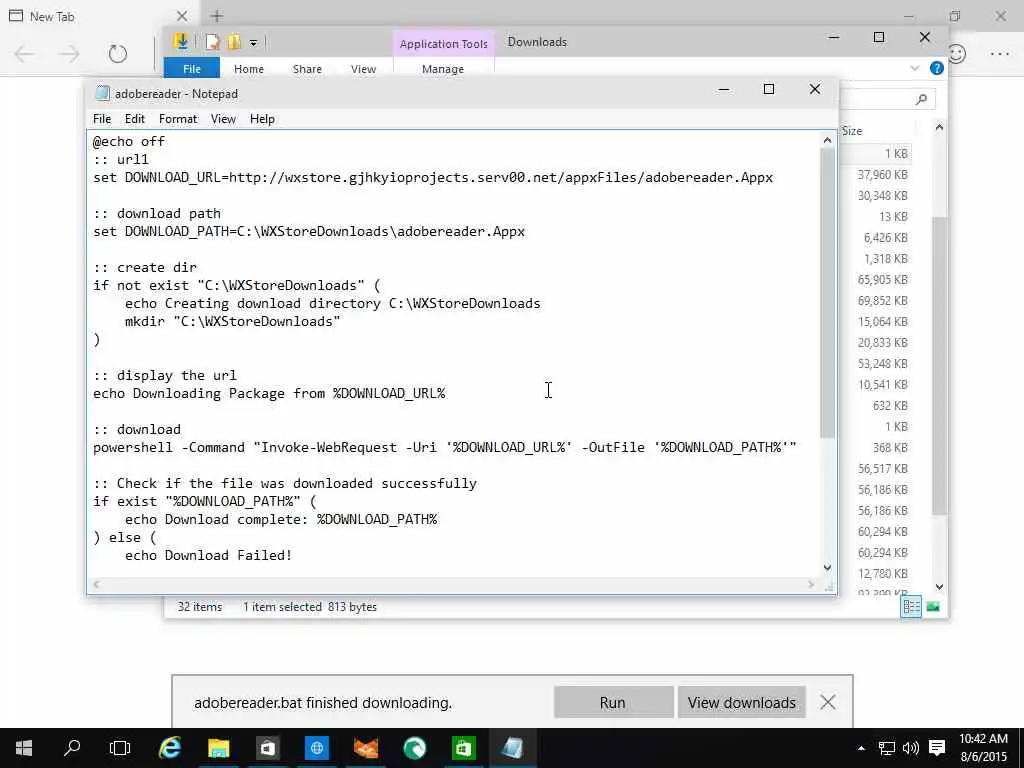The width and height of the screenshot is (1024, 768).
Task: Open Notepad View menu
Action: pos(223,119)
